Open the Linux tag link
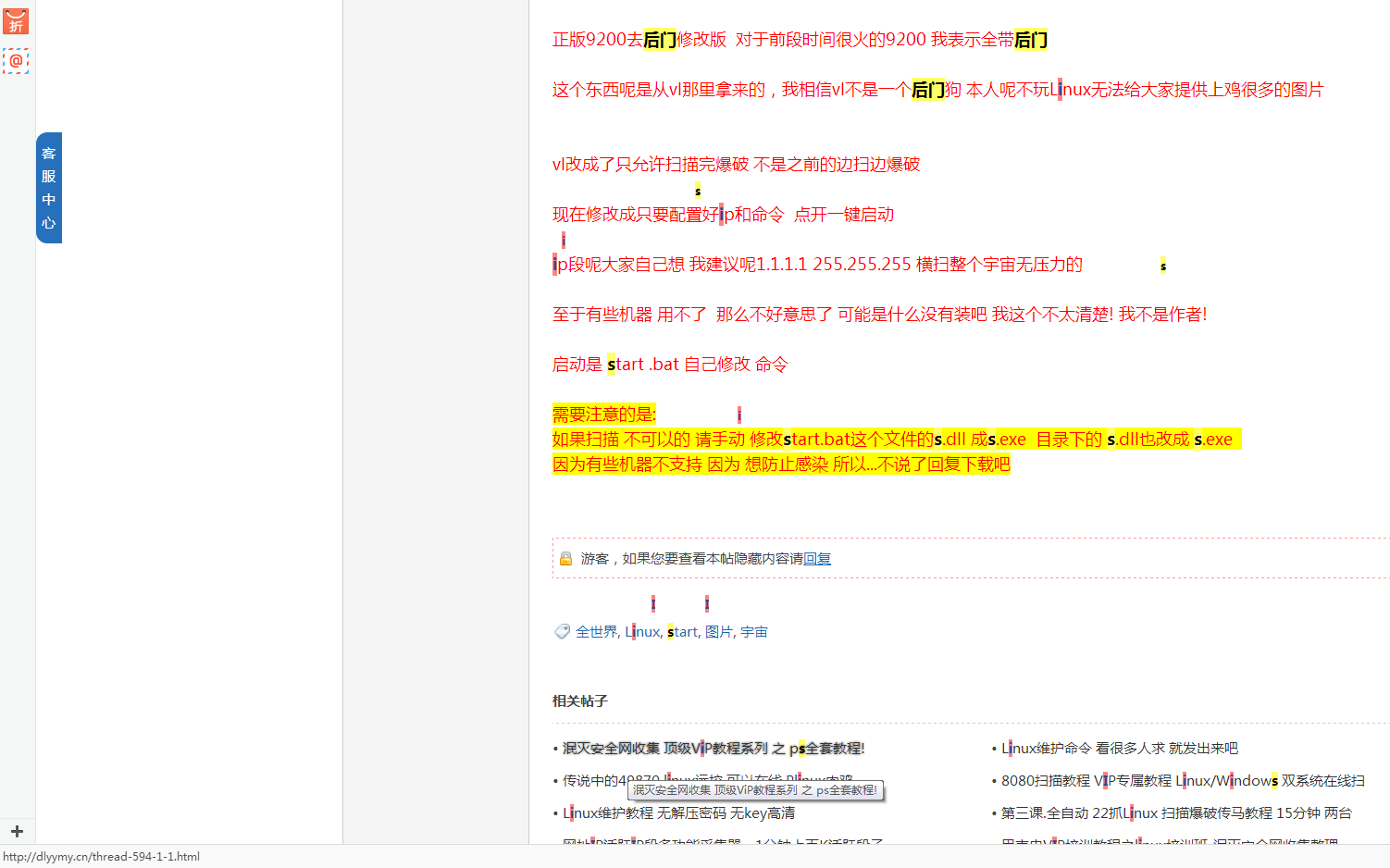The image size is (1390, 868). click(642, 632)
